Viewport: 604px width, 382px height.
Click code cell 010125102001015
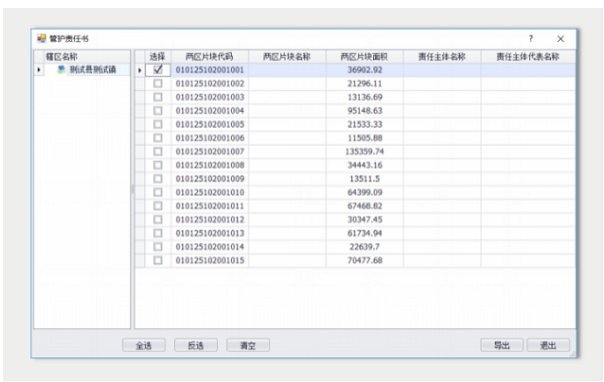pyautogui.click(x=210, y=260)
